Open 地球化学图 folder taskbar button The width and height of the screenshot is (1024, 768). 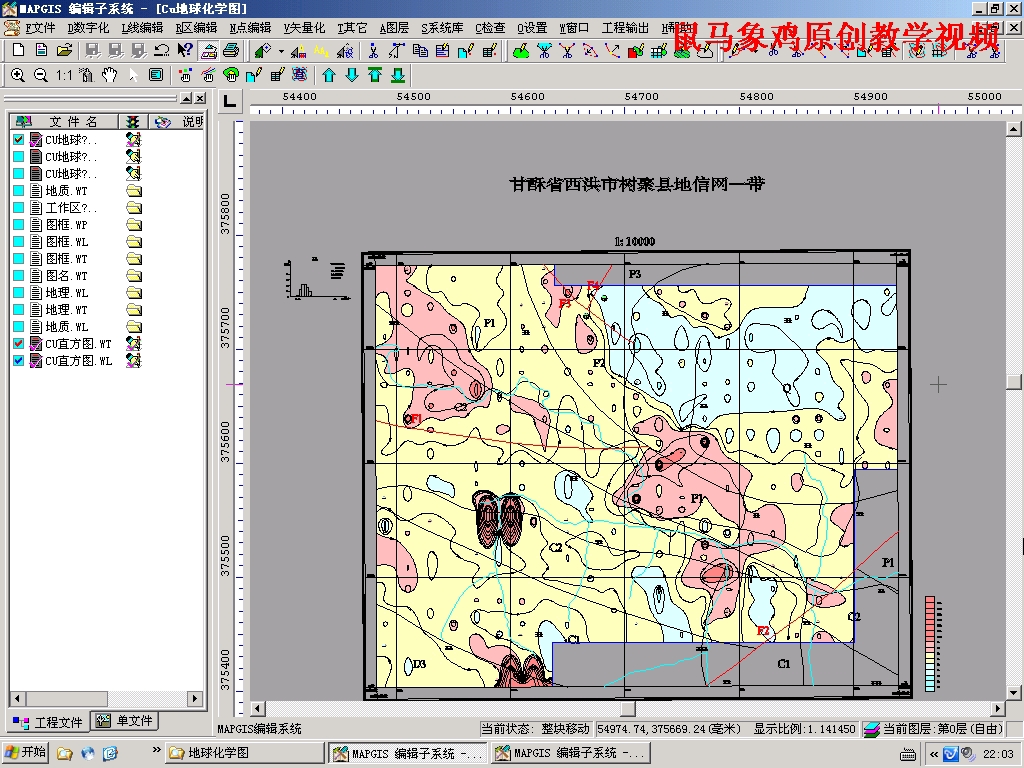[x=244, y=753]
